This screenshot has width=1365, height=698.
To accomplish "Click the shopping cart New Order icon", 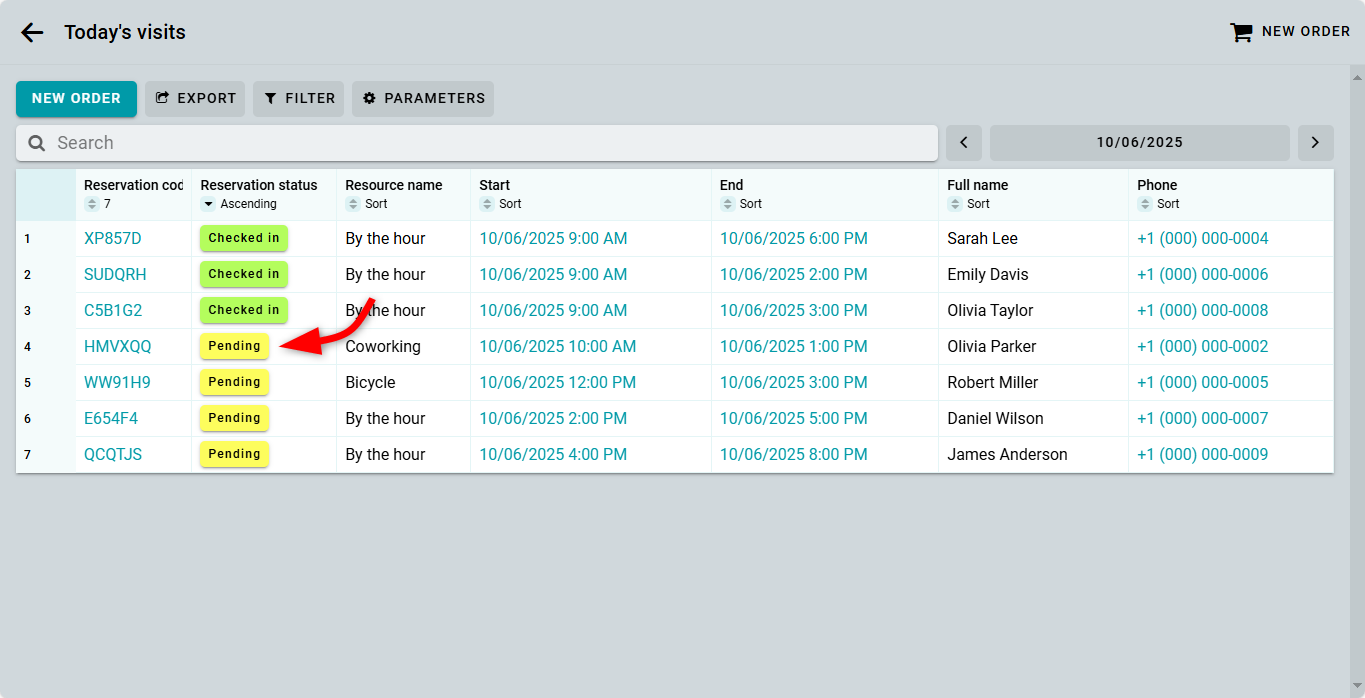I will 1241,32.
